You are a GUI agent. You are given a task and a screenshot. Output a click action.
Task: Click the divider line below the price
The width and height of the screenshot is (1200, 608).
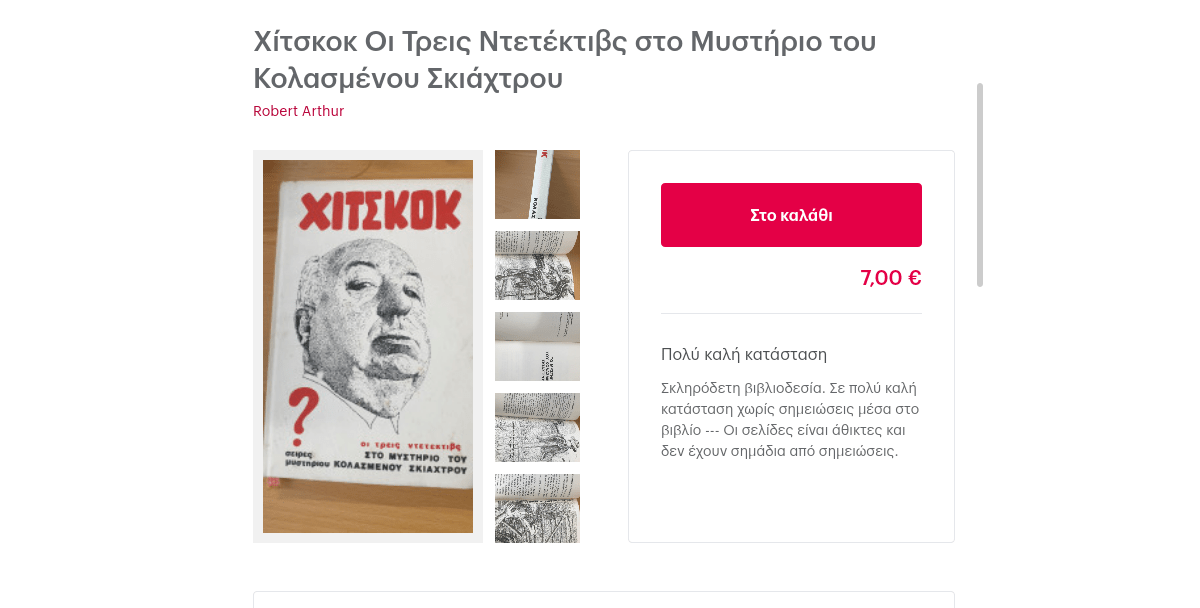tap(791, 313)
